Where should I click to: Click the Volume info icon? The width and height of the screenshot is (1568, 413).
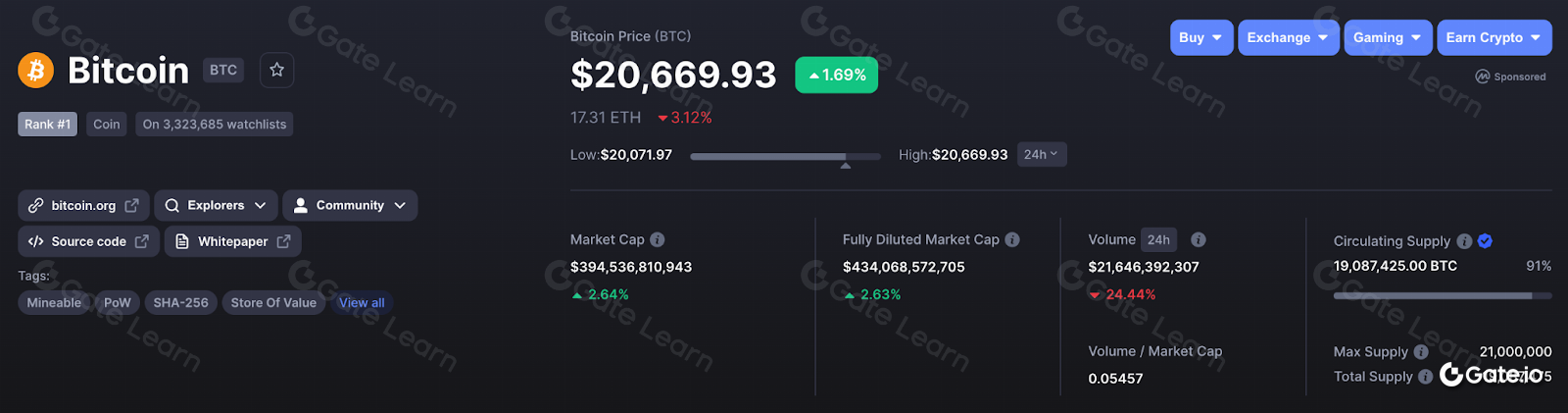click(x=1199, y=239)
